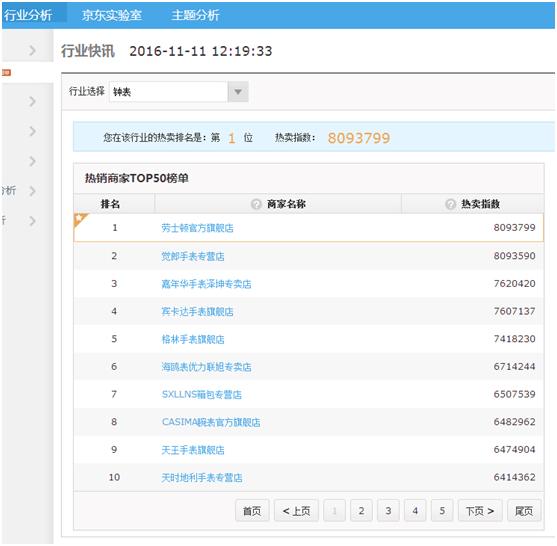Expand the second sidebar chevron
This screenshot has height=546, width=557.
point(32,102)
